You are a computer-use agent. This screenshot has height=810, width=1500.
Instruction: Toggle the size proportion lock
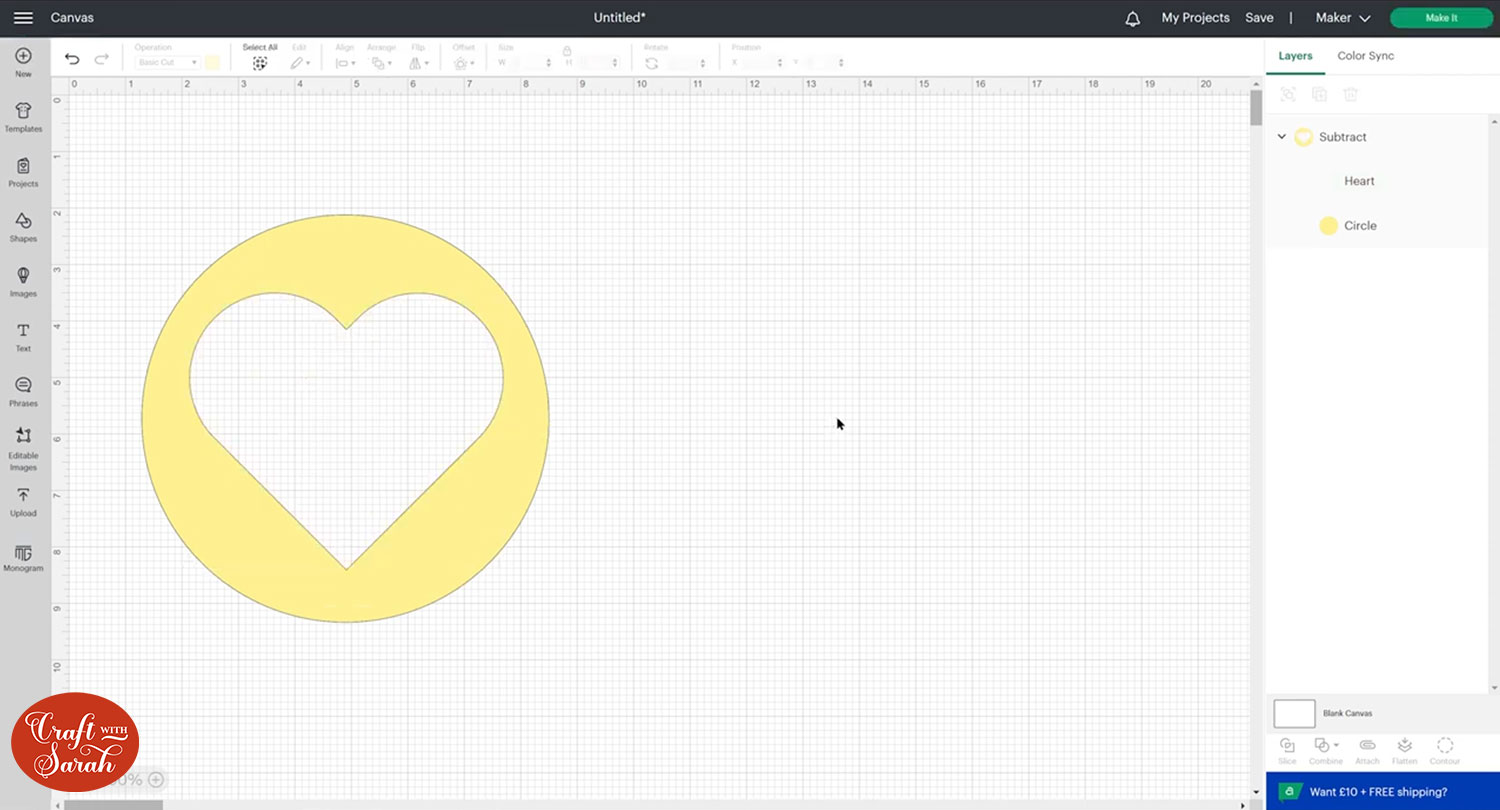click(x=567, y=50)
